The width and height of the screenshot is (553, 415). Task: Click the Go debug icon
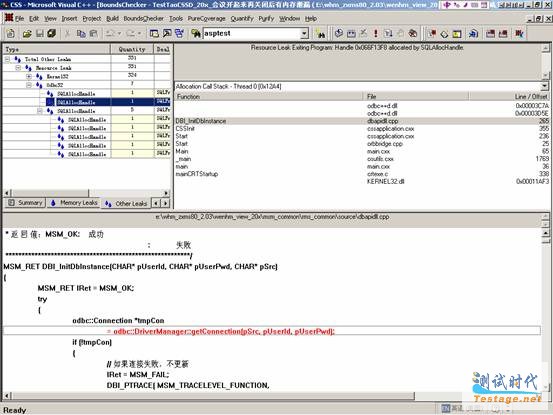[x=388, y=33]
